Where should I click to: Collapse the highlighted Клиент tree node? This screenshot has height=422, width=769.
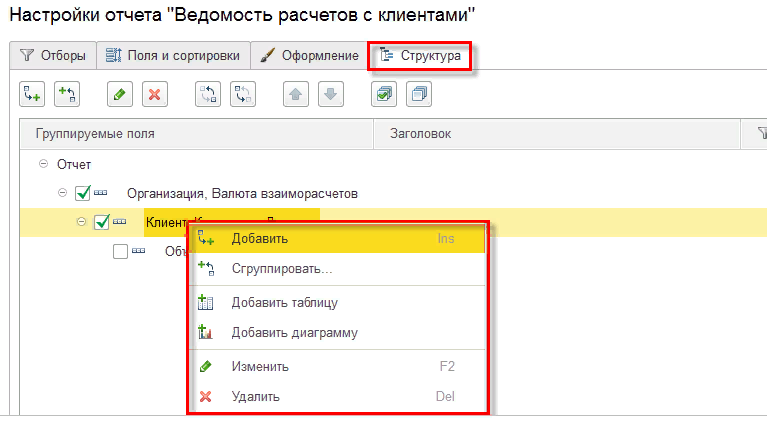[x=81, y=222]
